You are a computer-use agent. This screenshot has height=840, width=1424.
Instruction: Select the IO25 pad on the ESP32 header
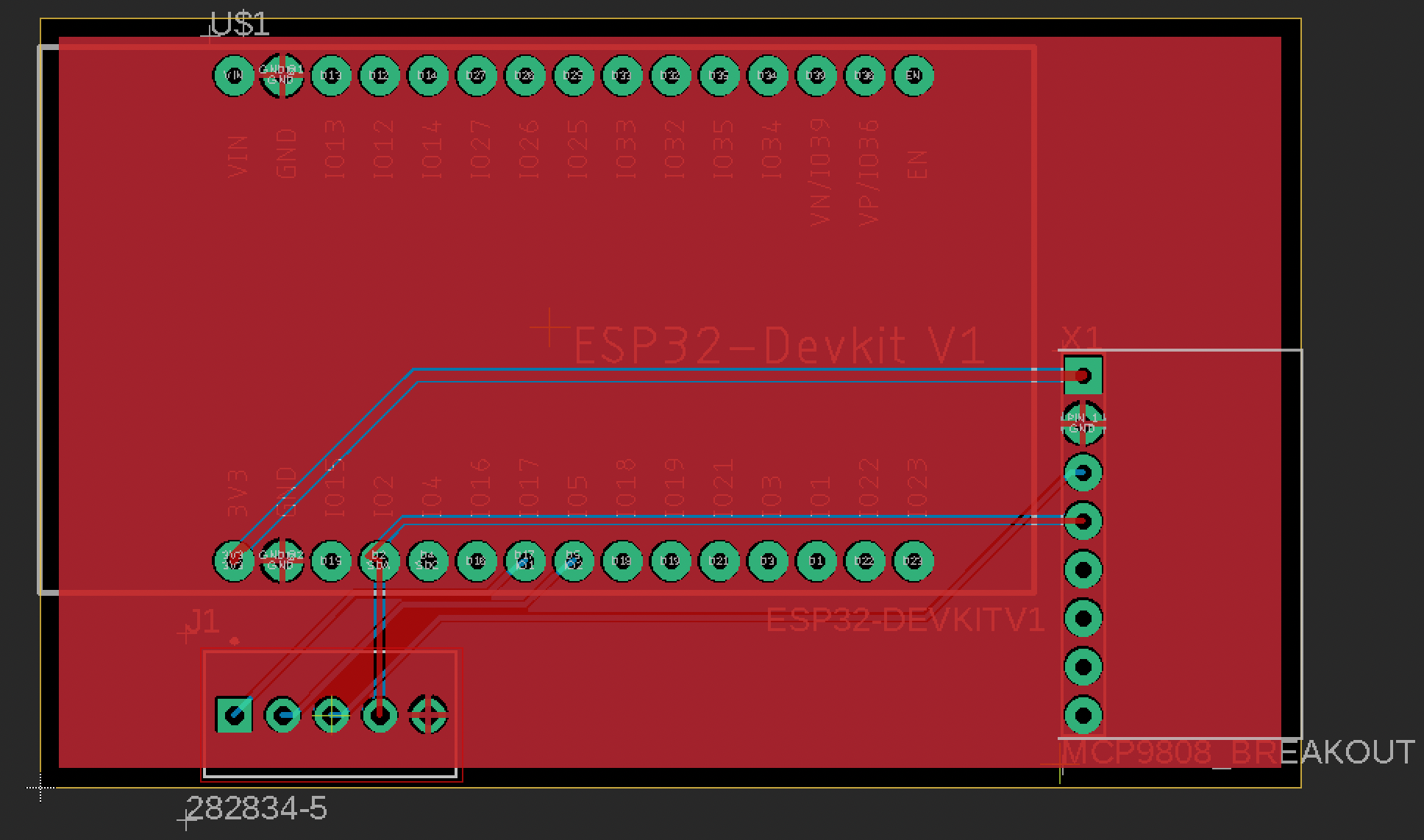click(573, 75)
